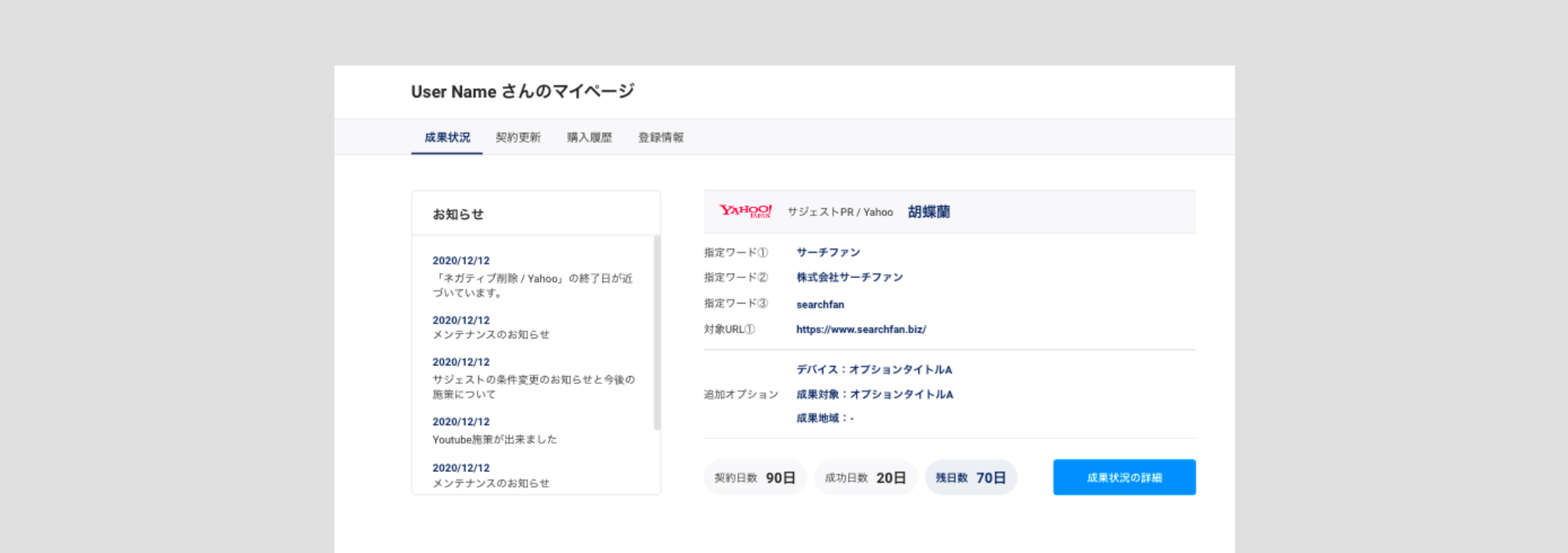Viewport: 1568px width, 553px height.
Task: Click the 指定ワード① label
Action: click(736, 252)
